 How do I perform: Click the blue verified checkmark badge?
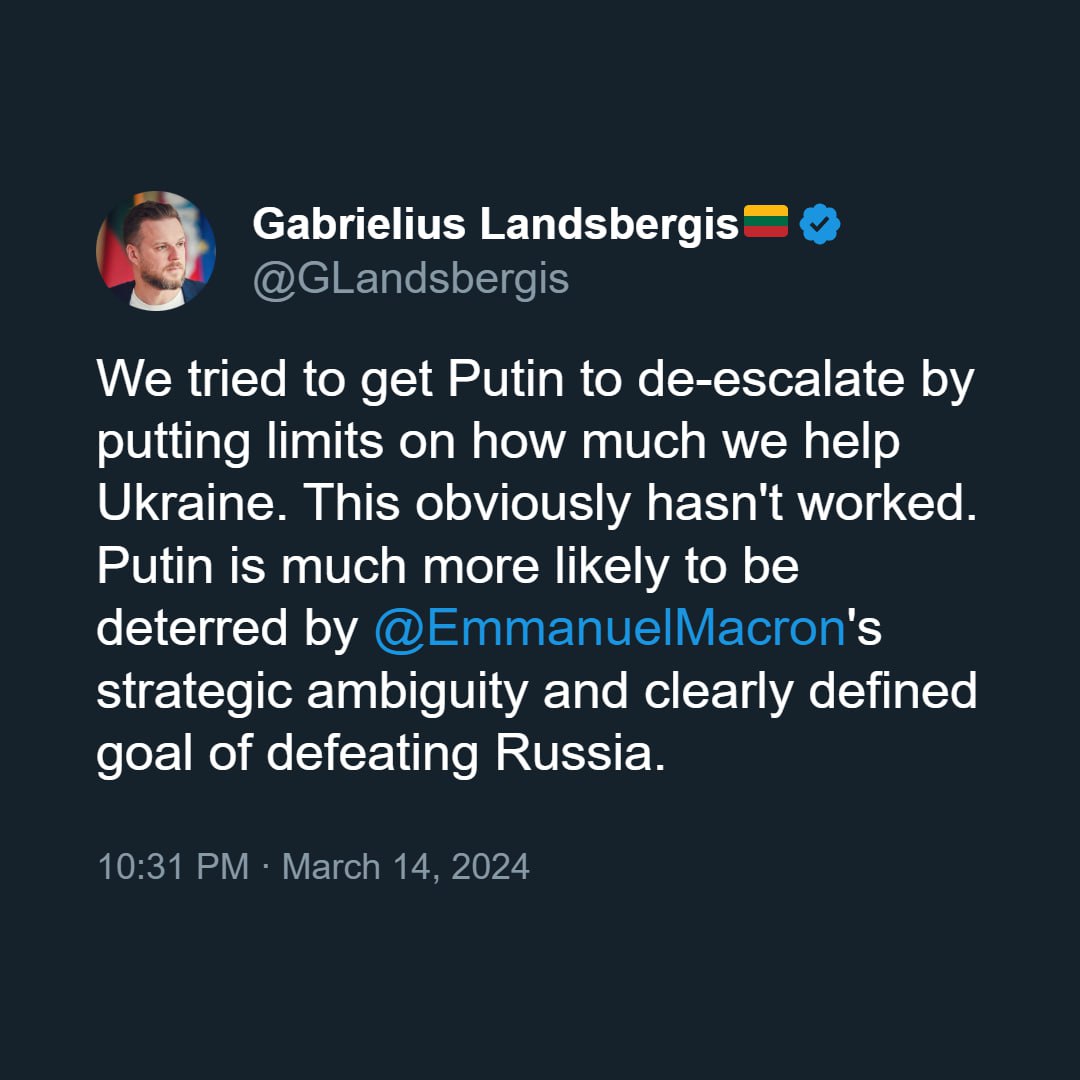[x=821, y=225]
